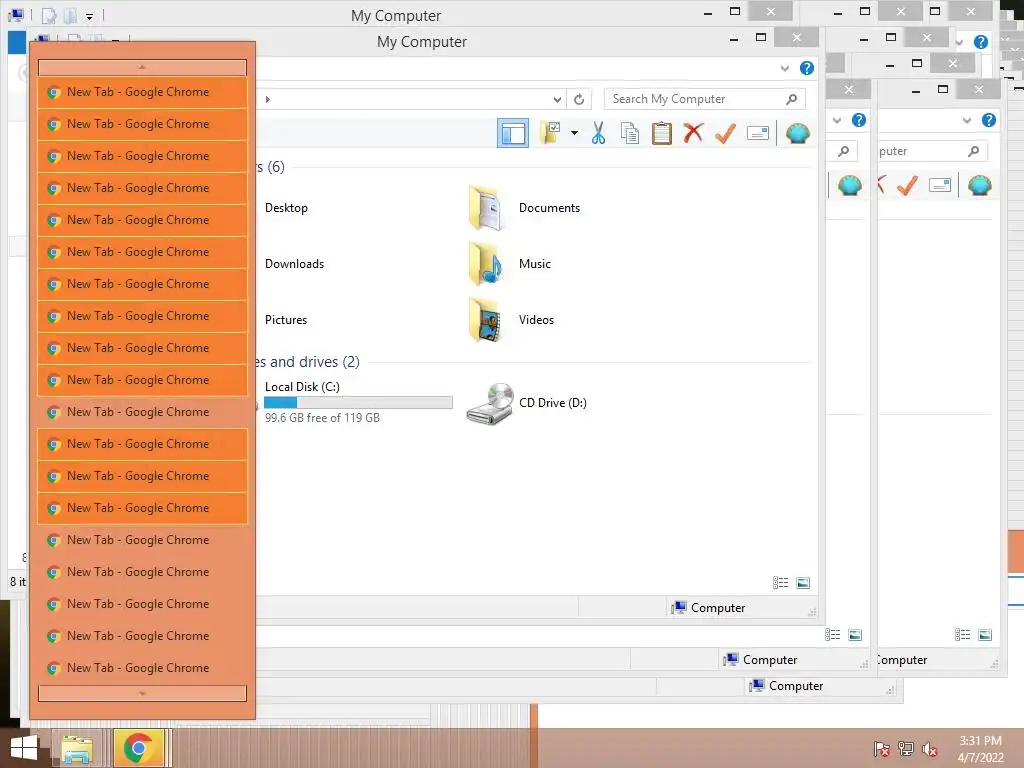1024x768 pixels.
Task: Open the Music folder icon
Action: [x=485, y=264]
